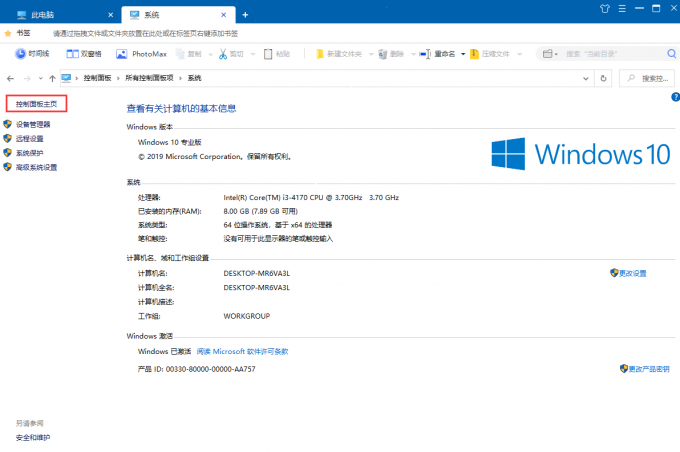The width and height of the screenshot is (680, 452).
Task: Launch PhotoMax from the toolbar
Action: 141,54
